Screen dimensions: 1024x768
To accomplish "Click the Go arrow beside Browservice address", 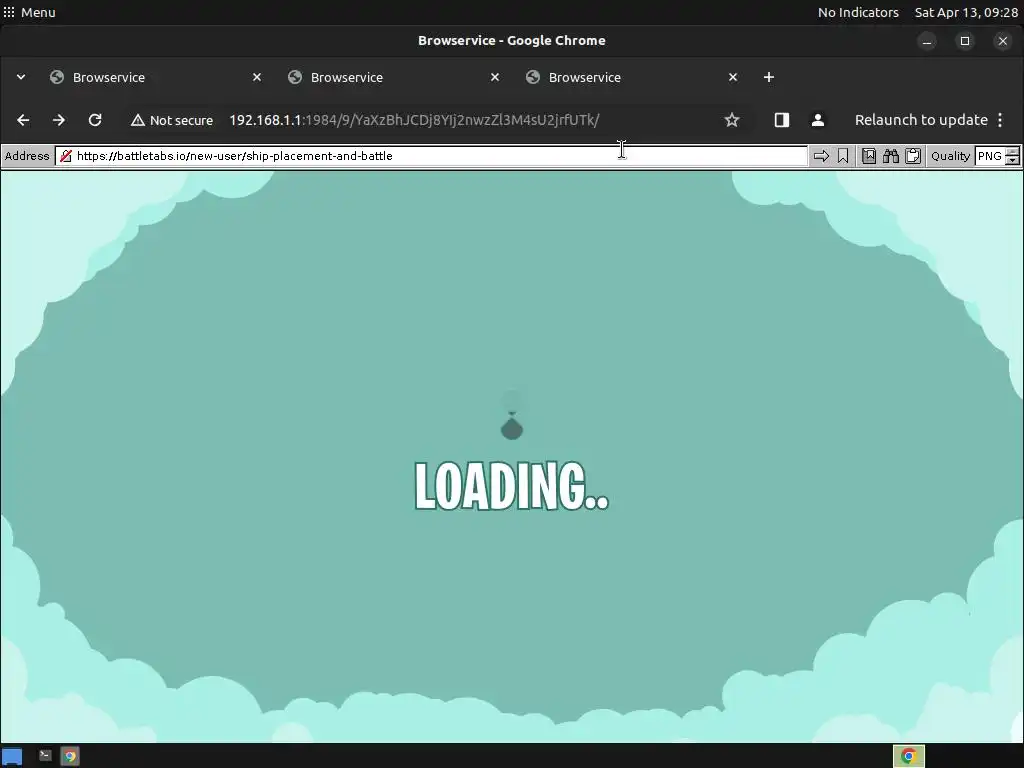I will coord(821,156).
